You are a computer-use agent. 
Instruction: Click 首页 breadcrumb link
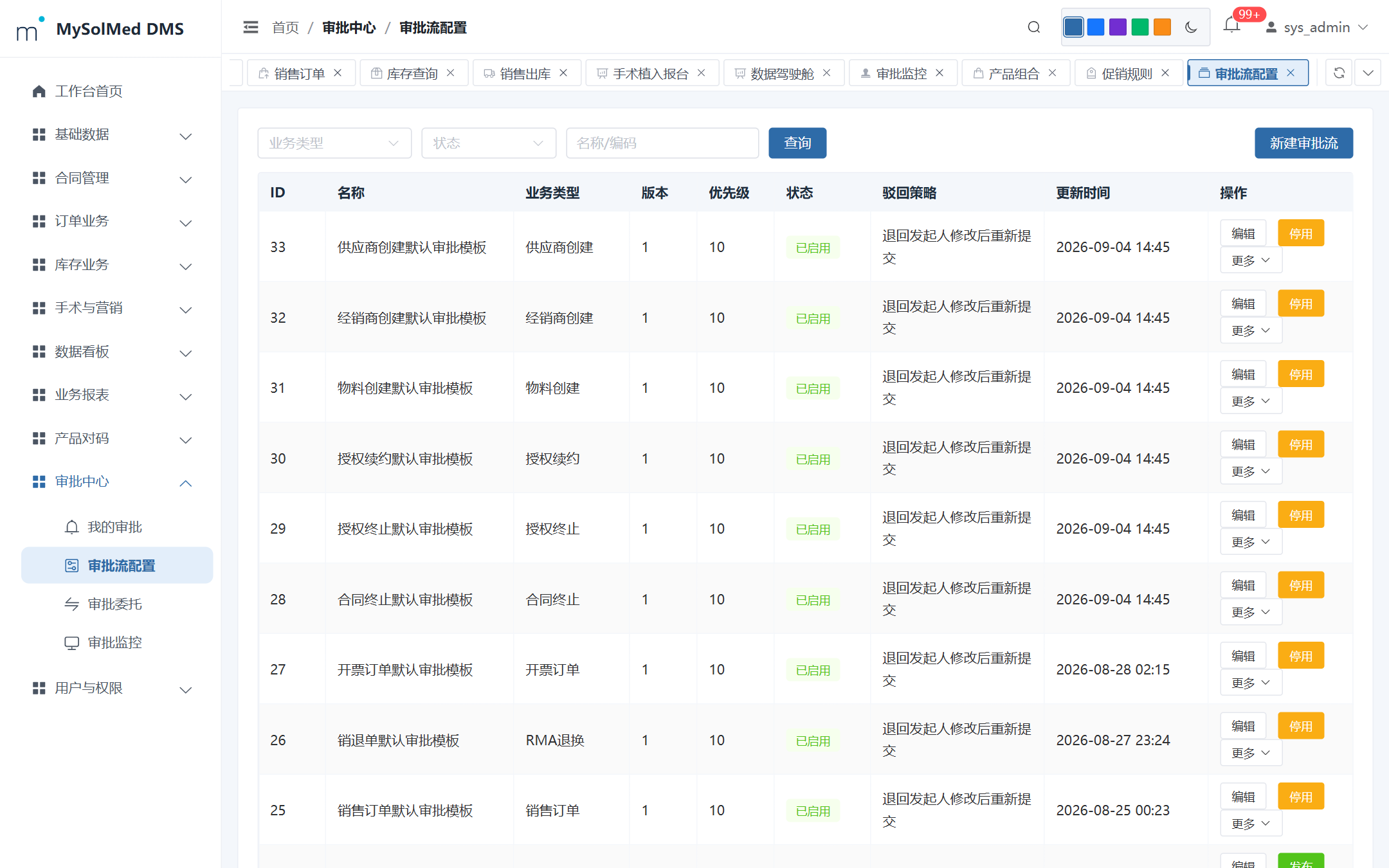tap(286, 28)
